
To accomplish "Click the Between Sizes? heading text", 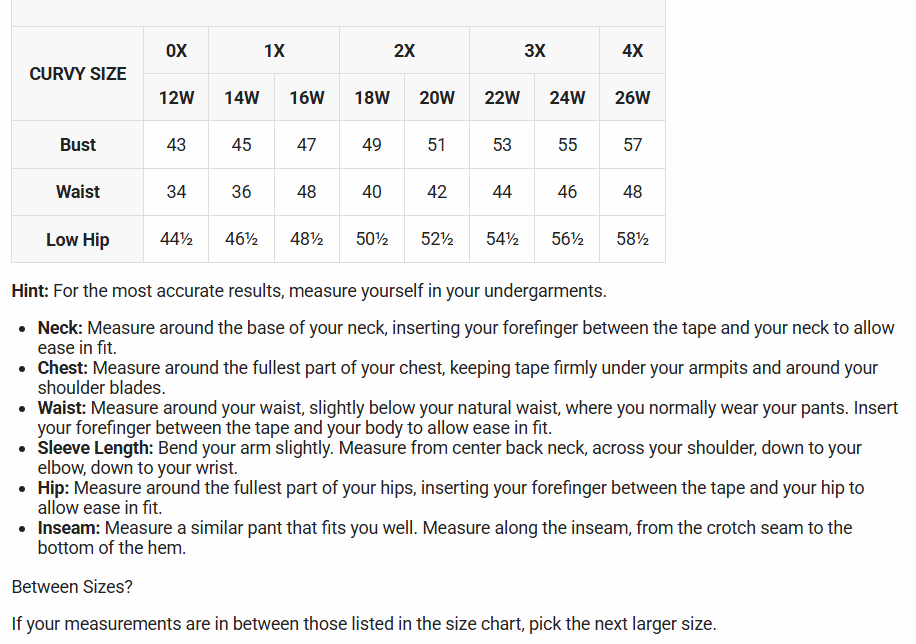I will (72, 587).
